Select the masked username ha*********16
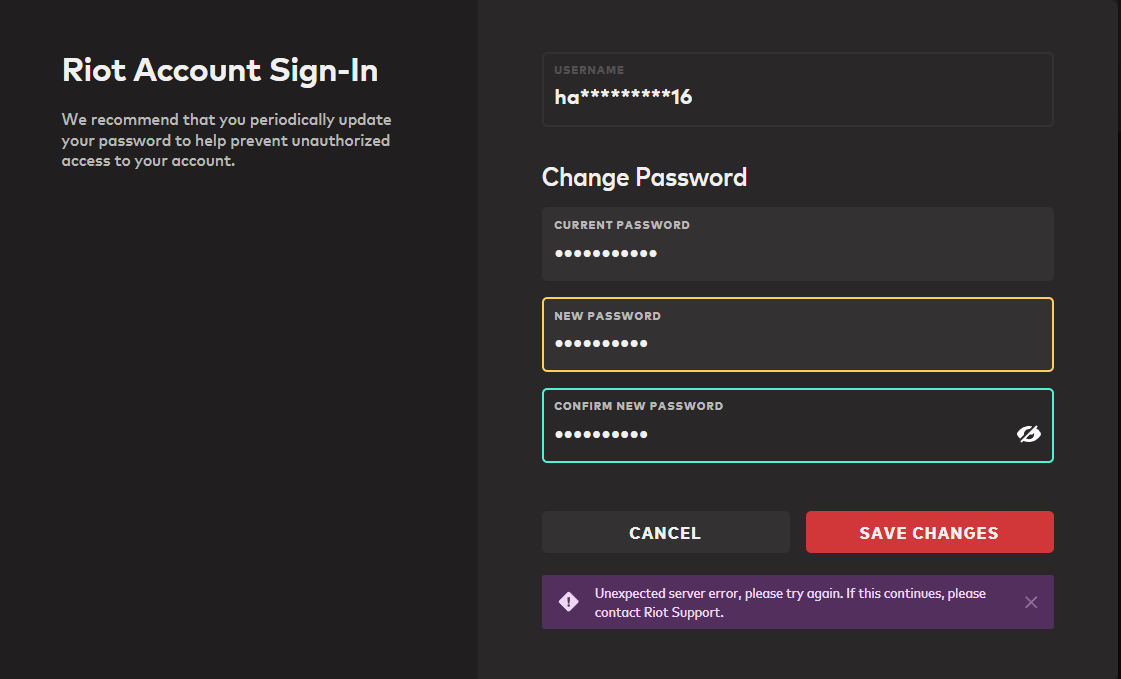 point(623,97)
